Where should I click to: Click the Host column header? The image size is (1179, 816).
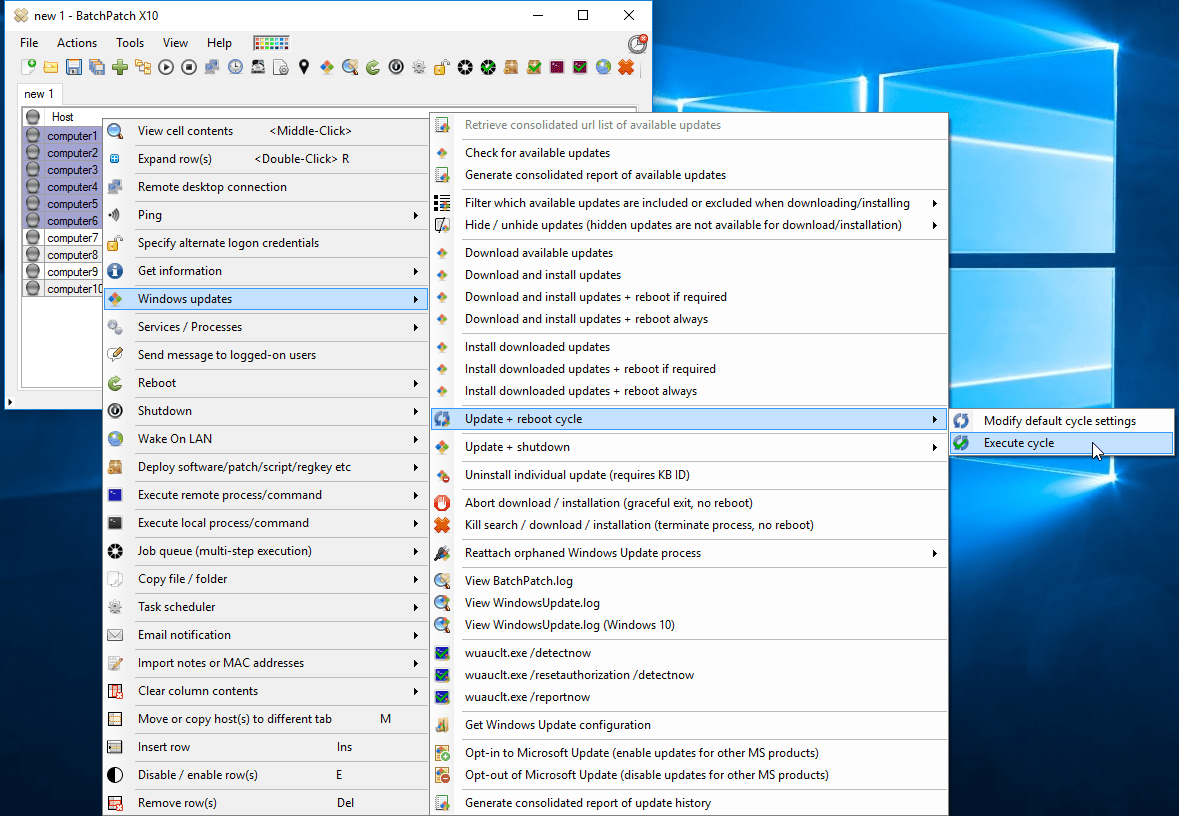click(63, 117)
